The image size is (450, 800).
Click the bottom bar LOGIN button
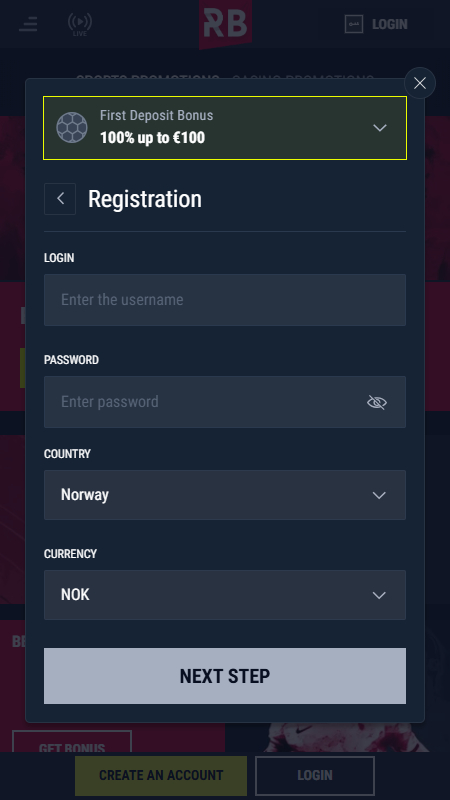click(x=315, y=776)
